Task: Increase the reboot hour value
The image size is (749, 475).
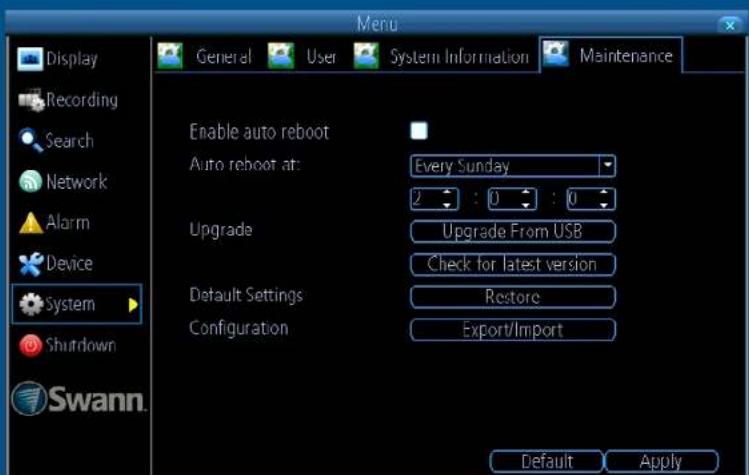Action: click(x=447, y=193)
